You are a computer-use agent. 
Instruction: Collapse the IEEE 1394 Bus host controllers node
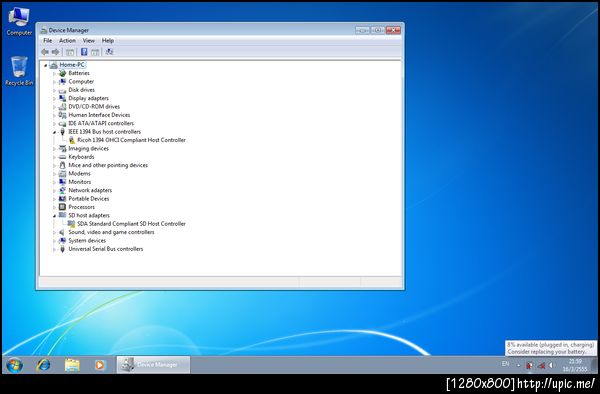tap(54, 132)
